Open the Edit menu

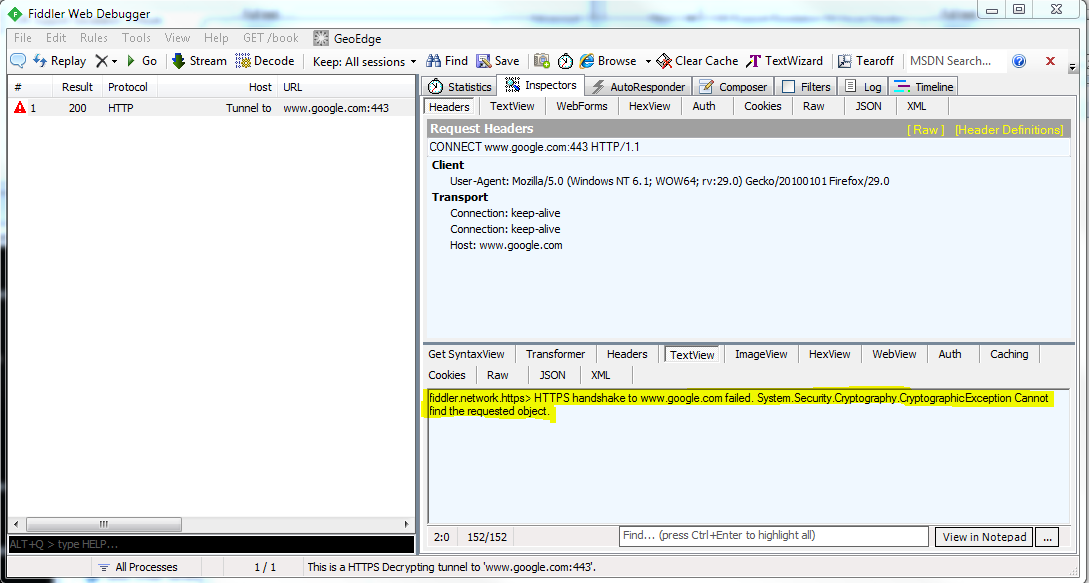coord(56,38)
